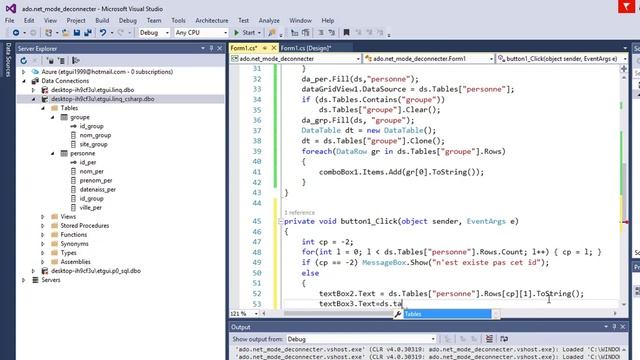Collapse the groupe table node
This screenshot has width=640, height=360.
pos(53,117)
